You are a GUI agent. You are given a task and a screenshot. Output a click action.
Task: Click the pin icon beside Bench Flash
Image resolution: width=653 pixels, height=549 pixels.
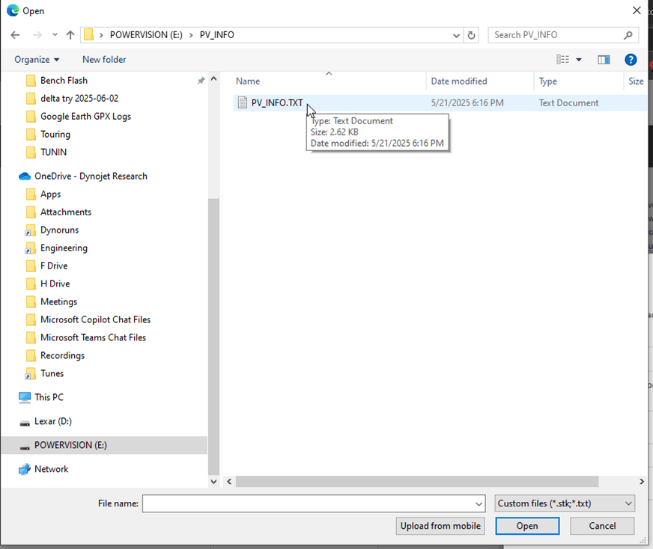(x=201, y=80)
